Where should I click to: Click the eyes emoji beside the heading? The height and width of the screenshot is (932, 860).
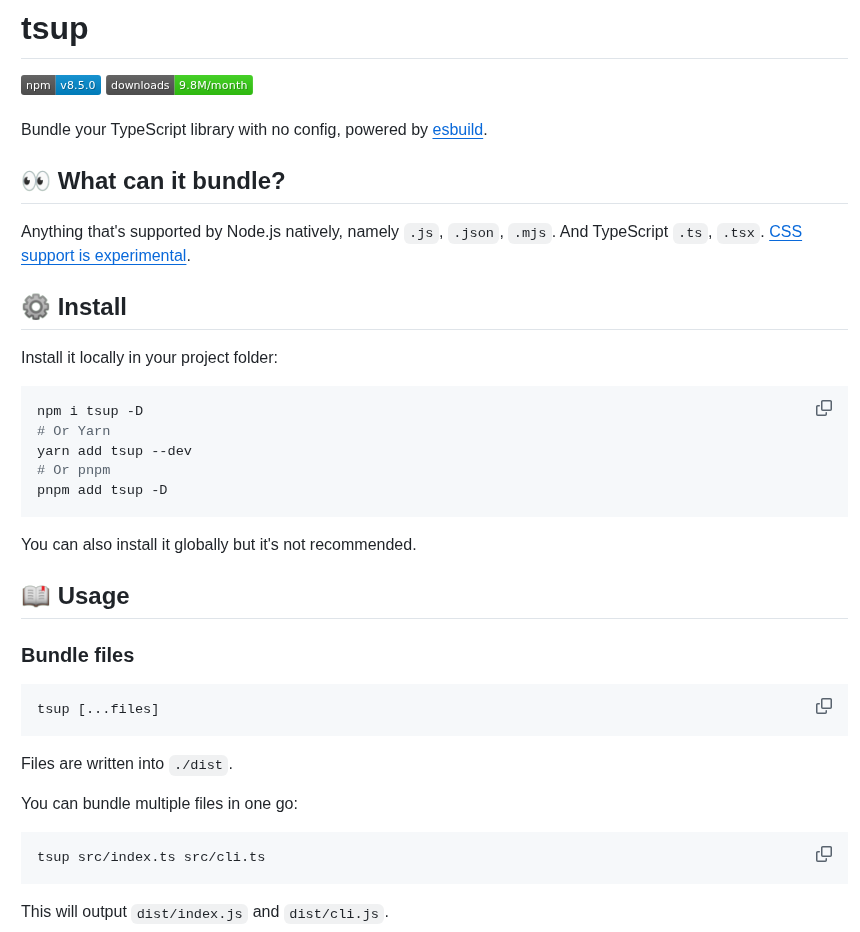click(x=36, y=181)
